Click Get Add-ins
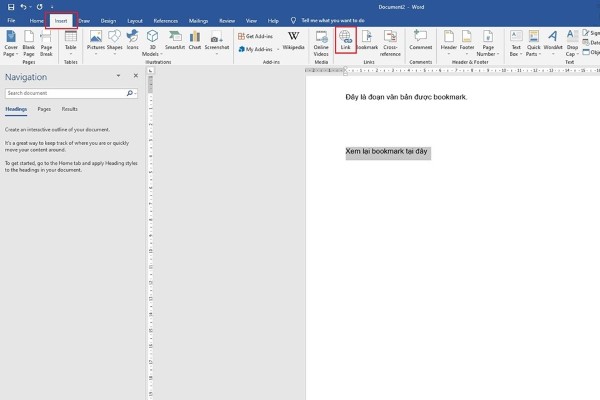 click(255, 36)
